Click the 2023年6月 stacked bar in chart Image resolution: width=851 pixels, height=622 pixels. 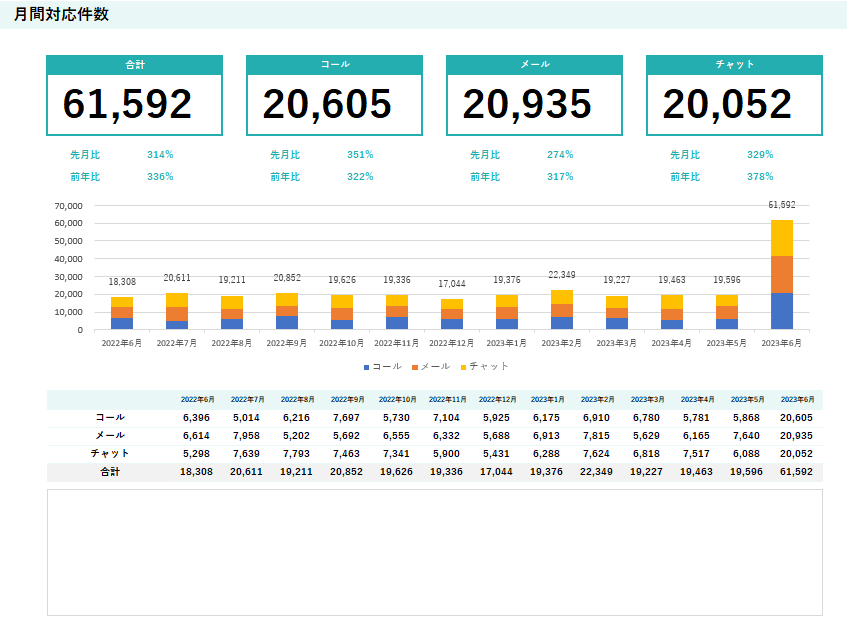(781, 275)
